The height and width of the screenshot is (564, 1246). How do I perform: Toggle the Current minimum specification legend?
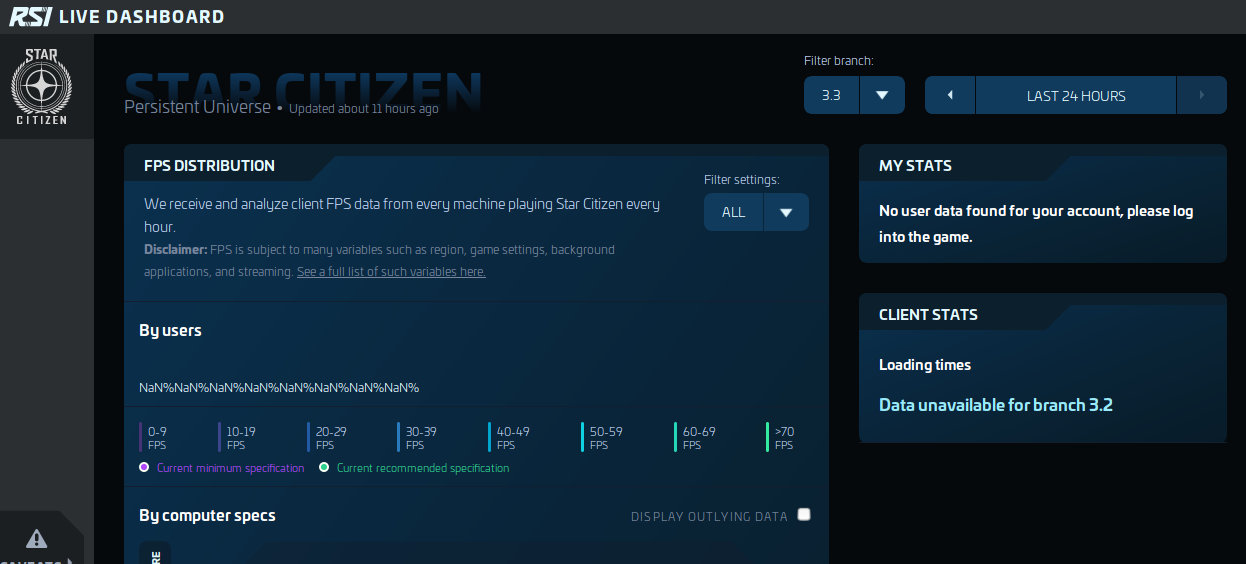pos(230,468)
